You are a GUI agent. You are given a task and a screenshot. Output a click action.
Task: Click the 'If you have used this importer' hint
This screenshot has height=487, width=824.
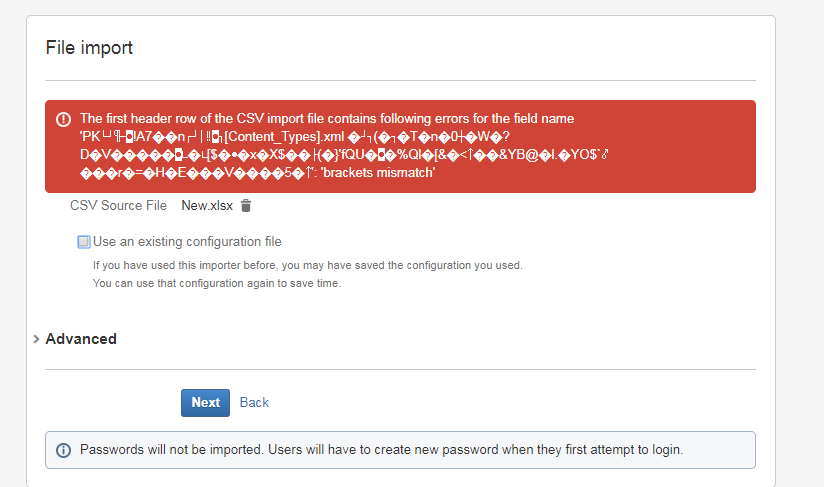click(308, 265)
